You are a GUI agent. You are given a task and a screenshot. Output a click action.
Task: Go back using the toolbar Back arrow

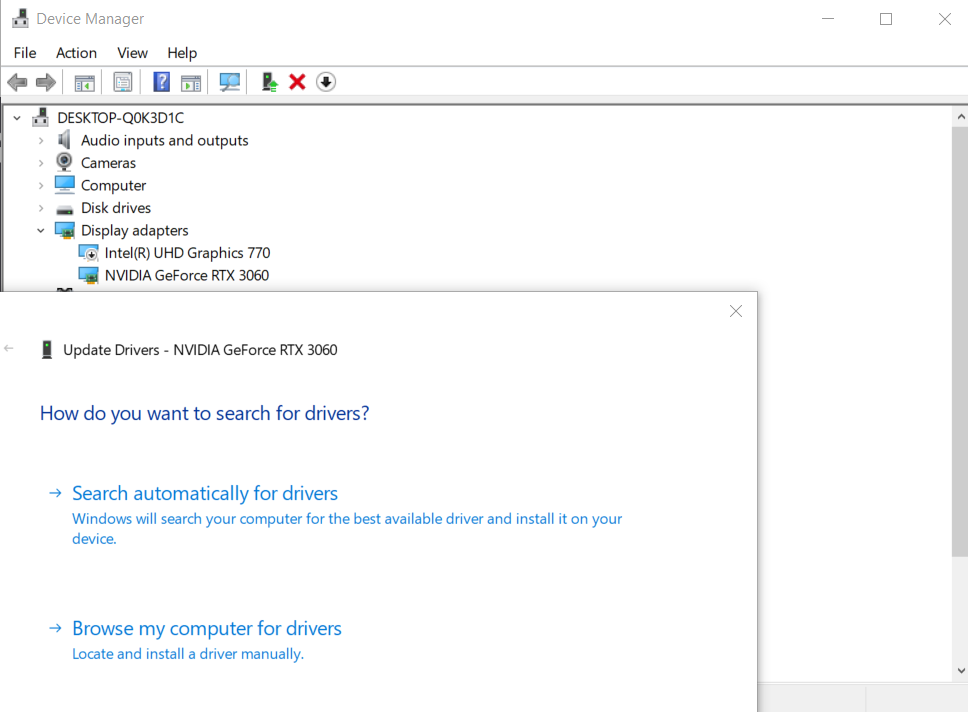[17, 82]
